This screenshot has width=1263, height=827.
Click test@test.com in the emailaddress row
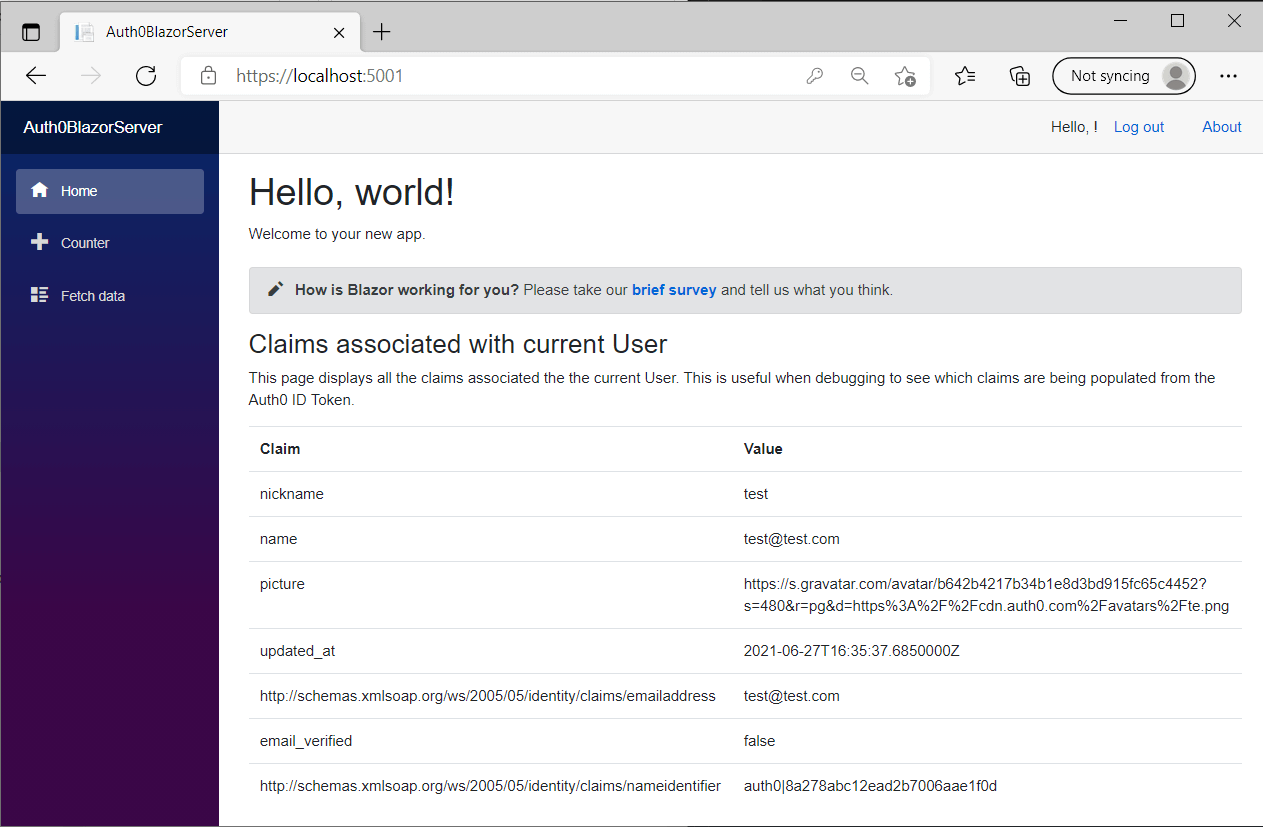pos(792,696)
